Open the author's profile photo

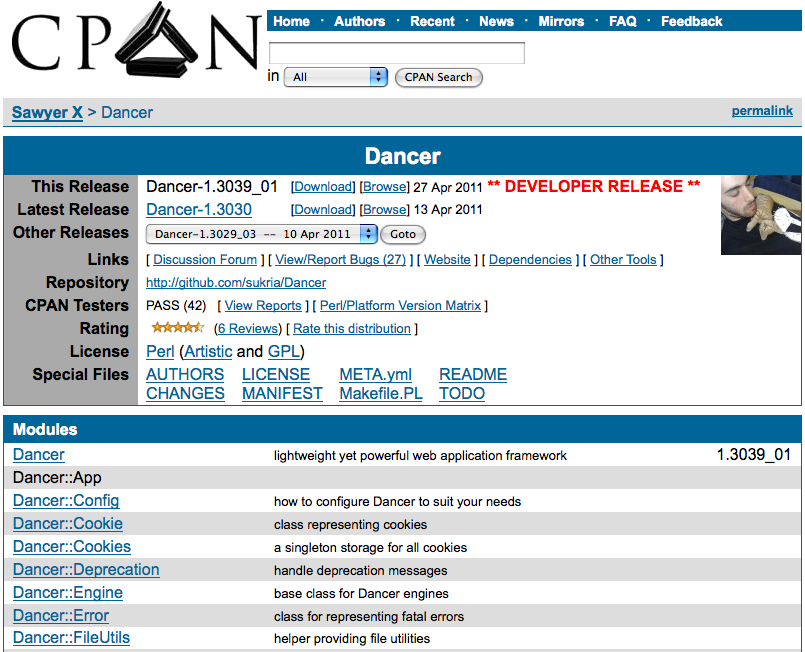pos(760,215)
